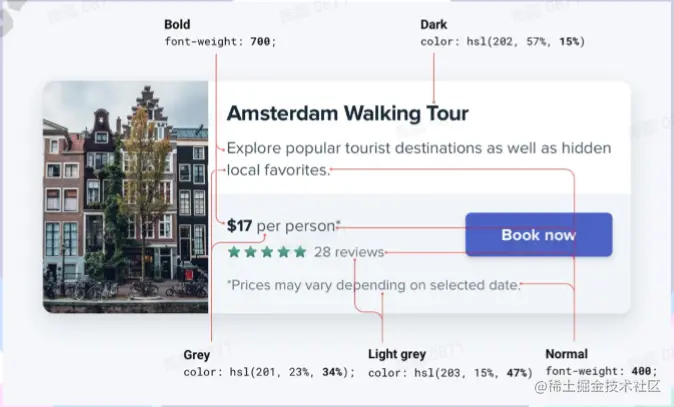This screenshot has height=407, width=674.
Task: Select the Amsterdam Walking Tour heading
Action: pos(347,113)
